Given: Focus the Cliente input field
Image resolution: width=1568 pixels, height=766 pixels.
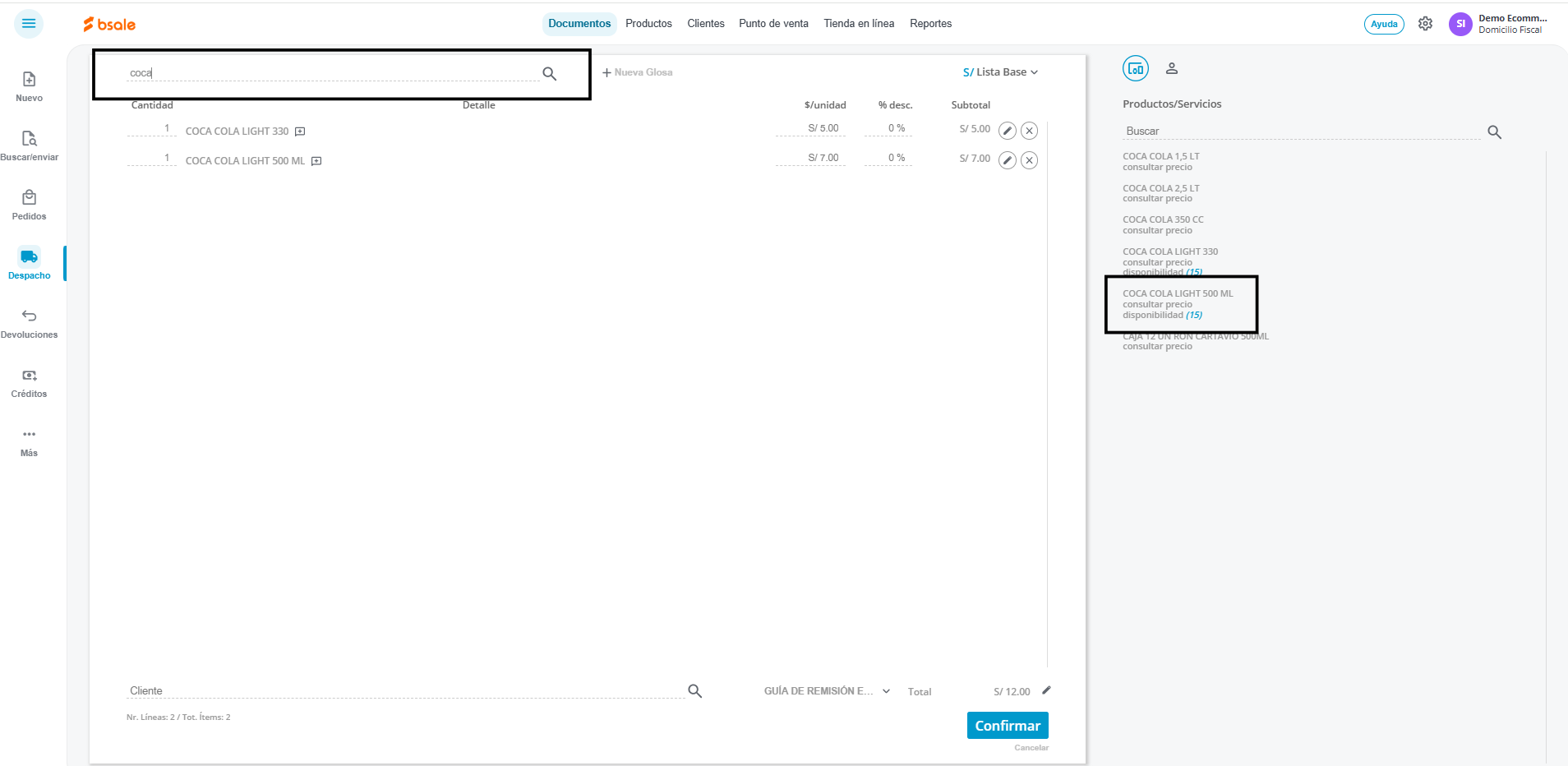Looking at the screenshot, I should click(406, 691).
